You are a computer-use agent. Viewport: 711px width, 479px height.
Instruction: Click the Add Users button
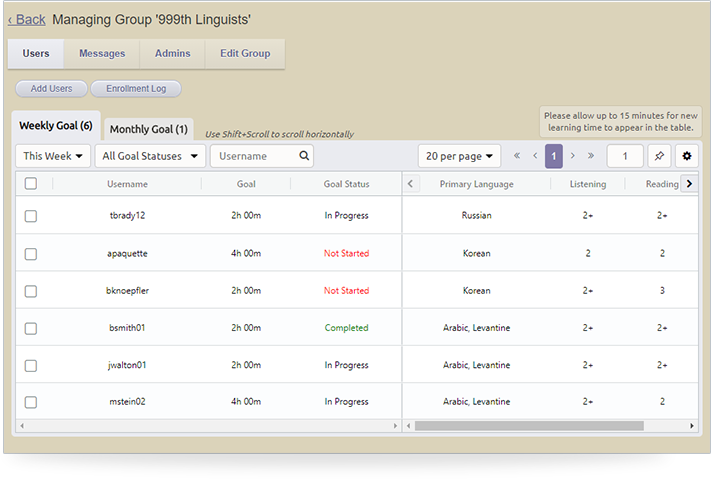pyautogui.click(x=51, y=89)
